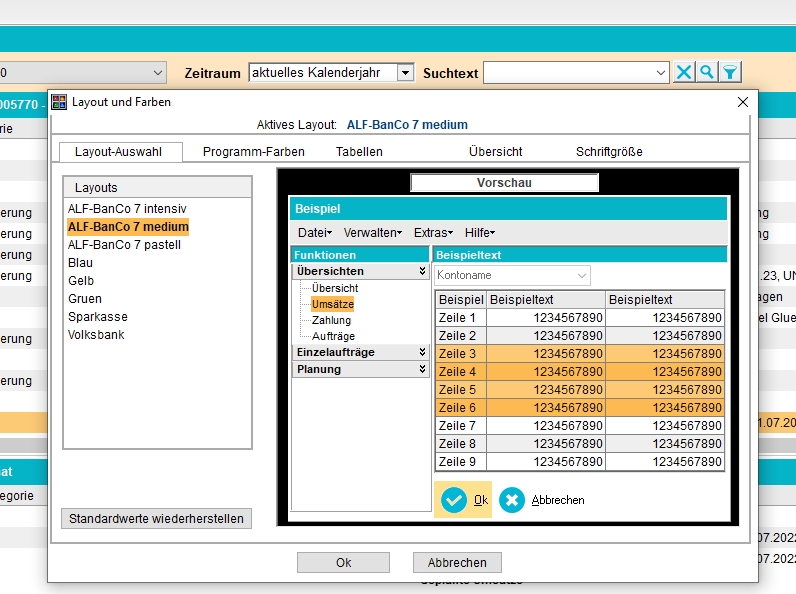Screen dimensions: 796x594
Task: Click the Layout und Farben window icon
Action: pyautogui.click(x=59, y=102)
